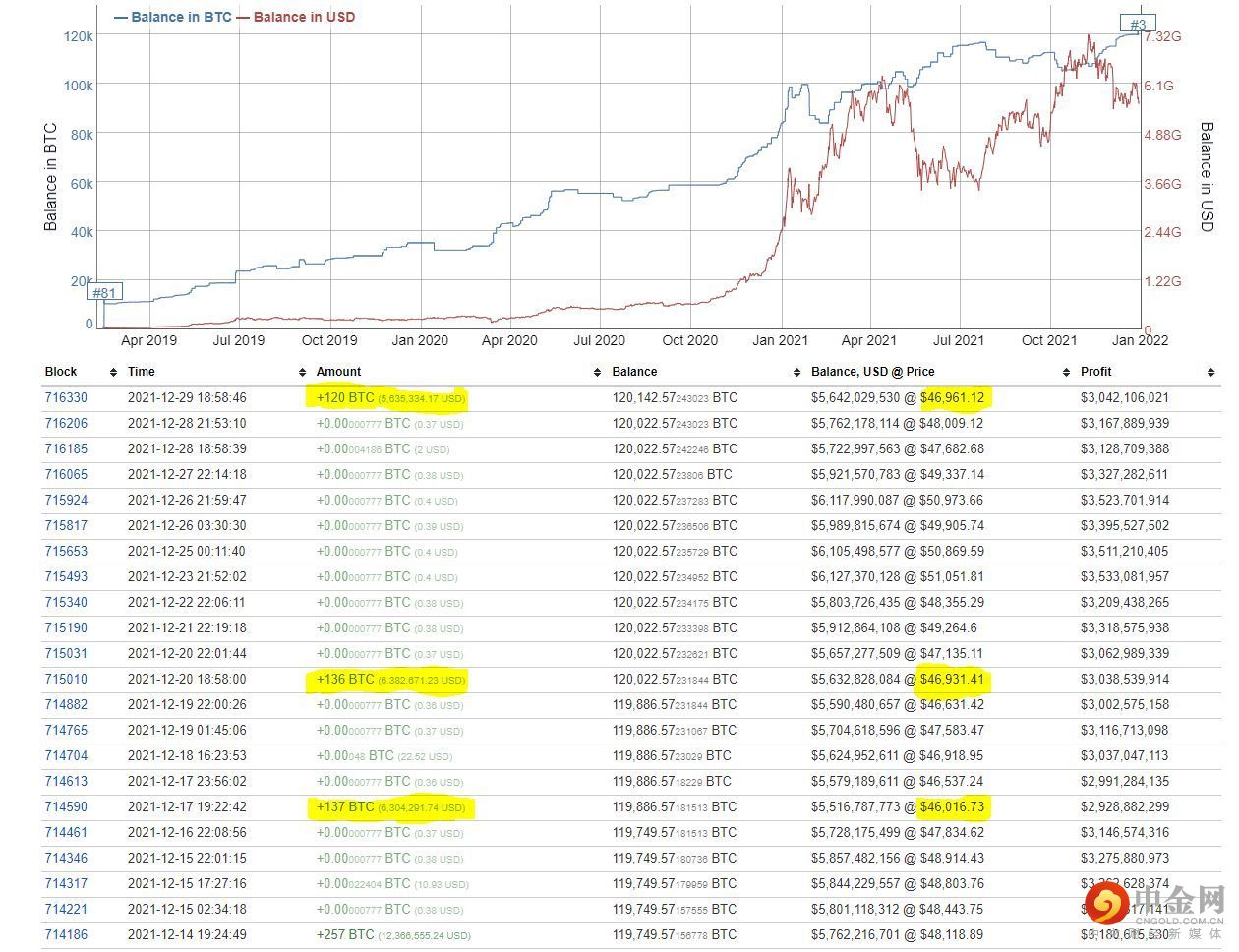Open block 715190 link

[x=66, y=628]
